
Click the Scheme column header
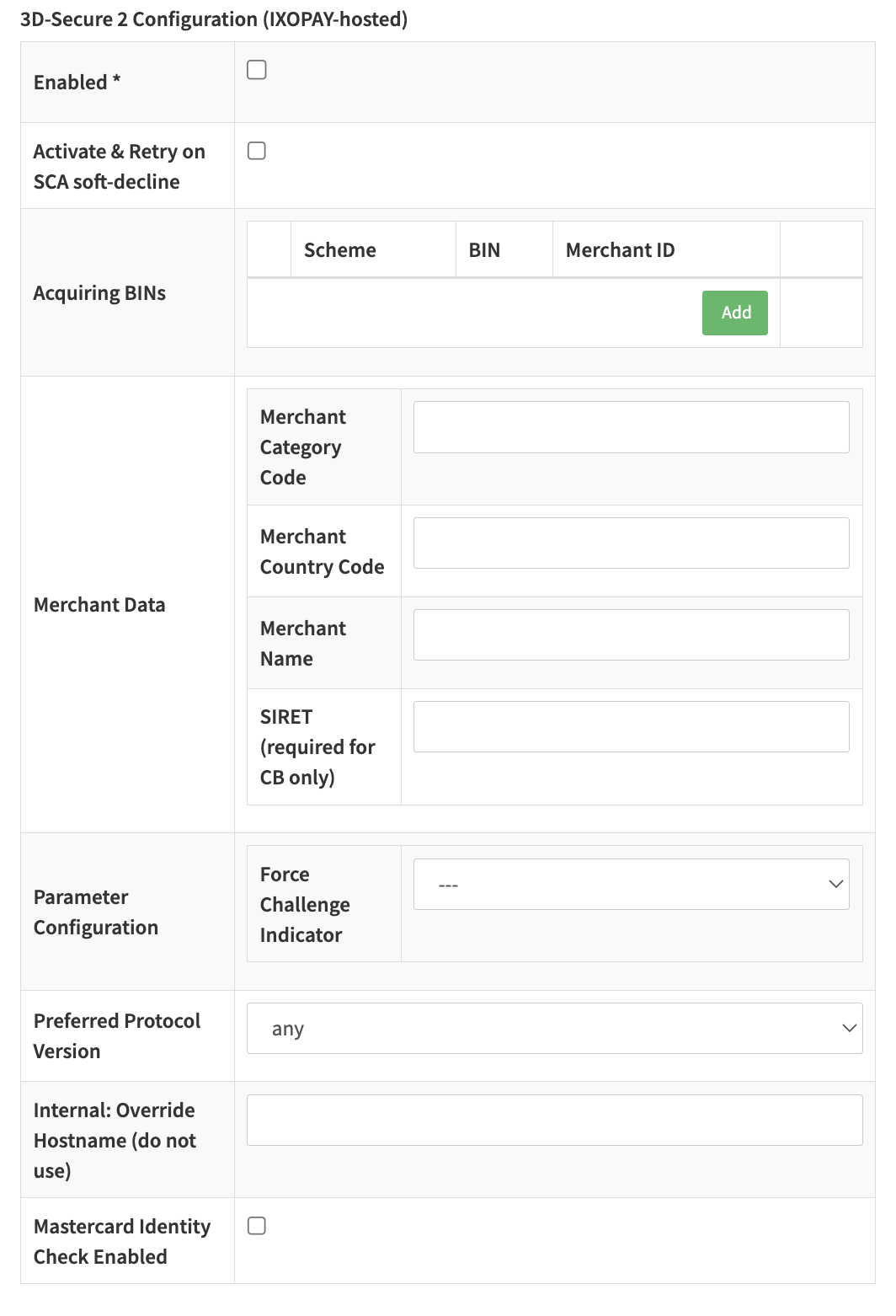pyautogui.click(x=340, y=250)
